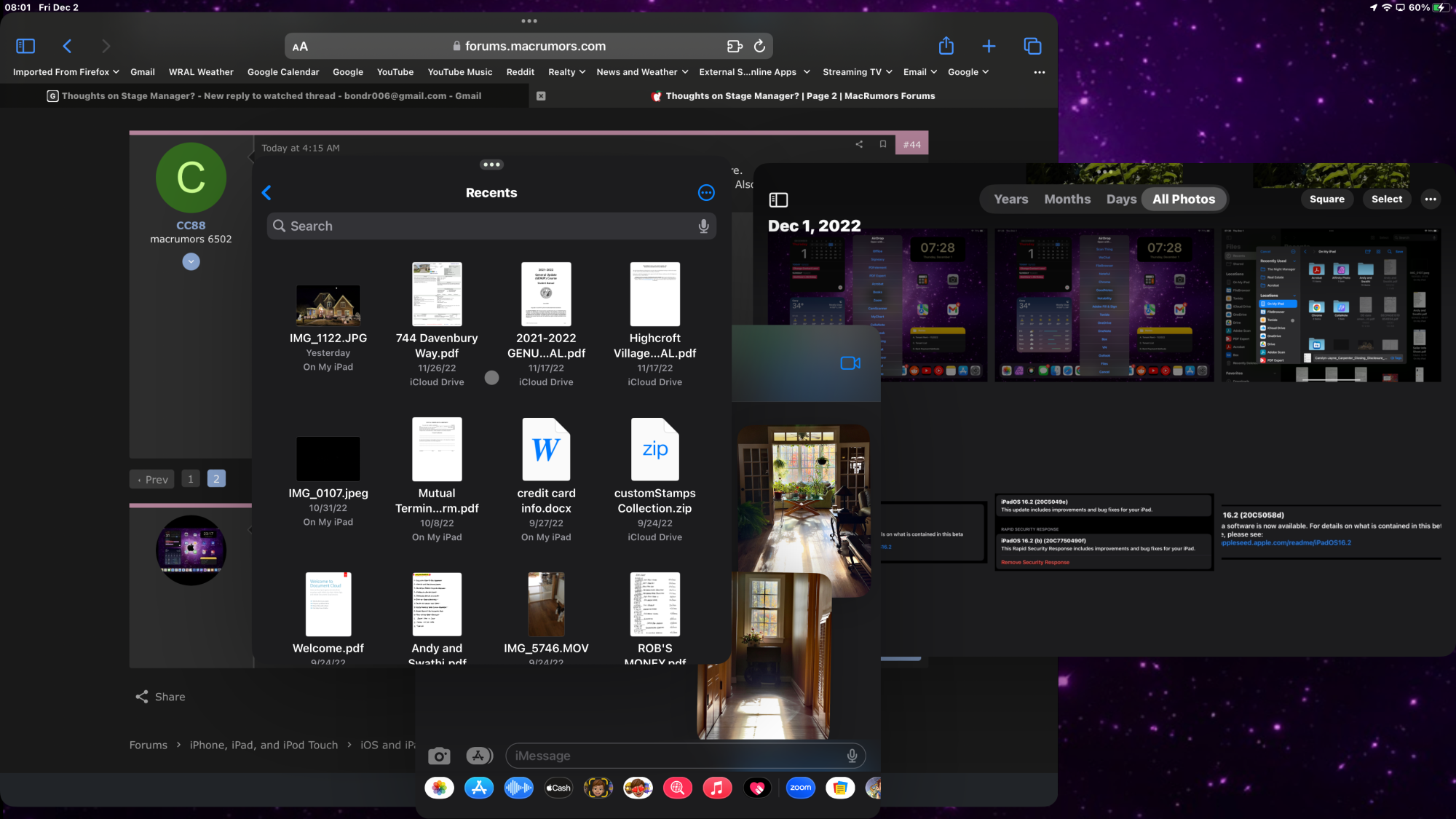Toggle Square thumbnail aspect in Photos

pyautogui.click(x=1327, y=199)
